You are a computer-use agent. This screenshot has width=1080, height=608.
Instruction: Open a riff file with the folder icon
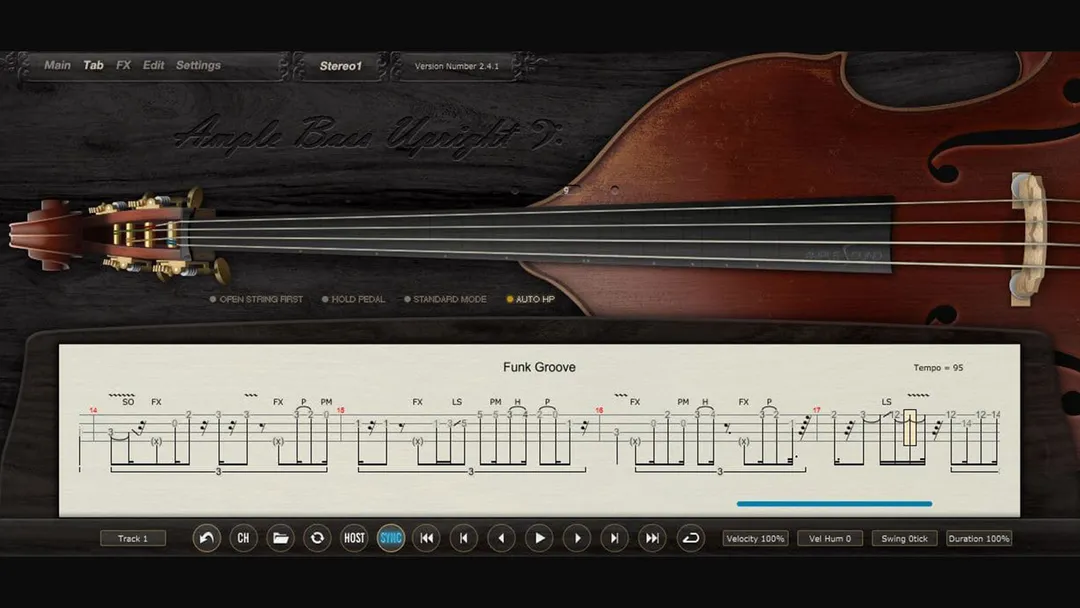coord(280,538)
